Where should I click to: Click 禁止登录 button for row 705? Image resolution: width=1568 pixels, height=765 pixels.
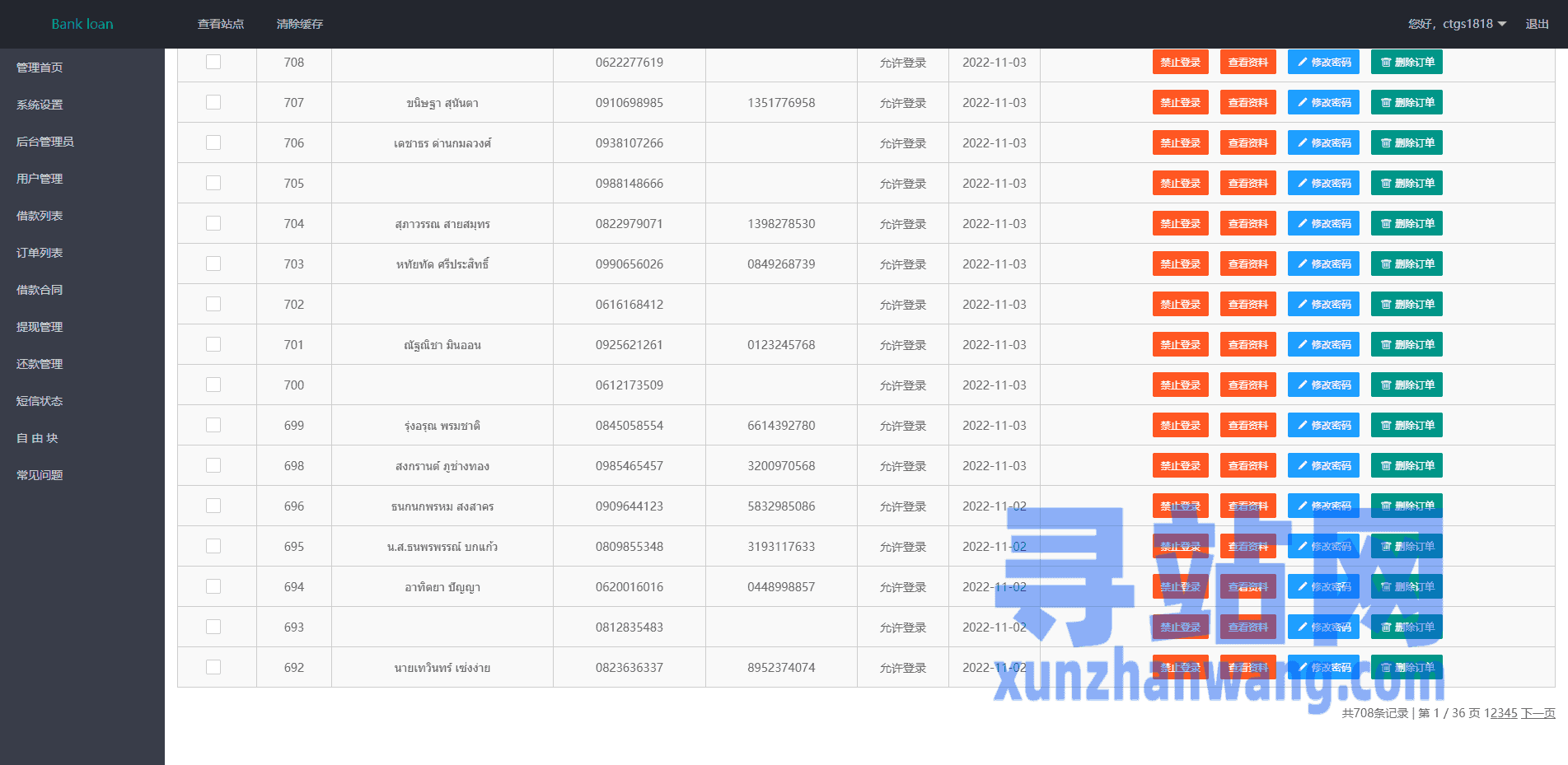1180,184
